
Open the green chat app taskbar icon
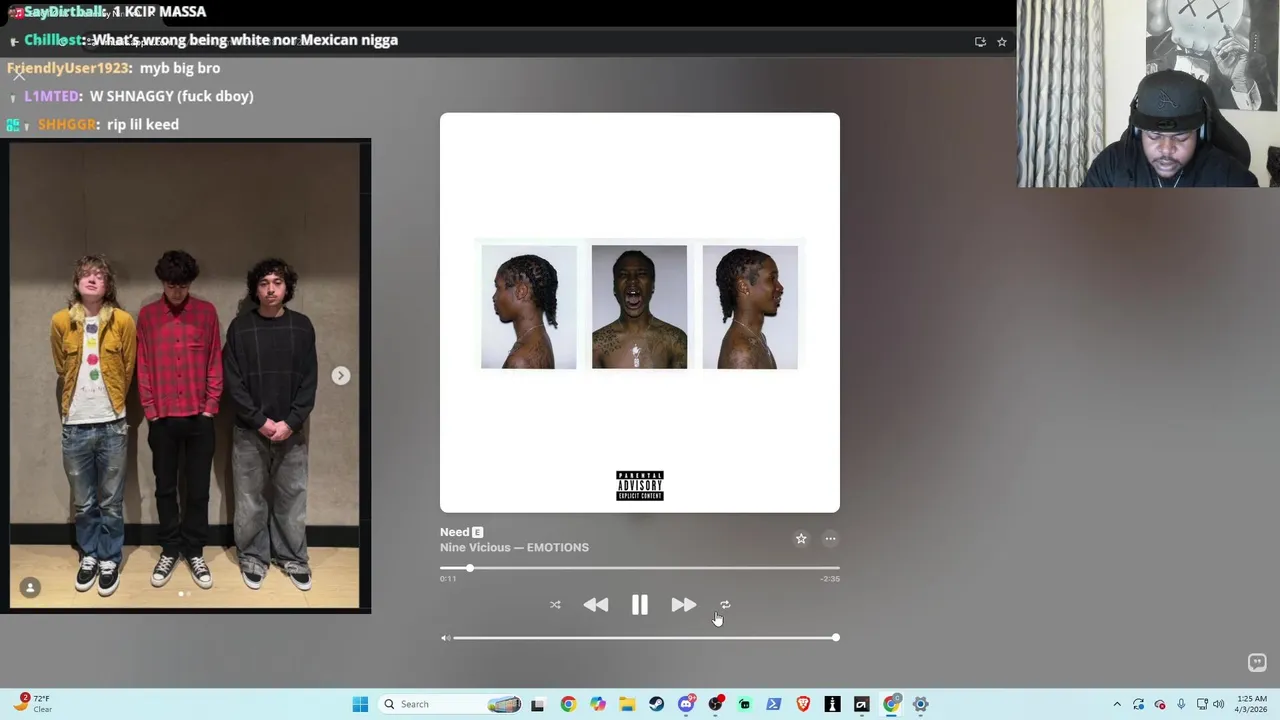pyautogui.click(x=744, y=704)
